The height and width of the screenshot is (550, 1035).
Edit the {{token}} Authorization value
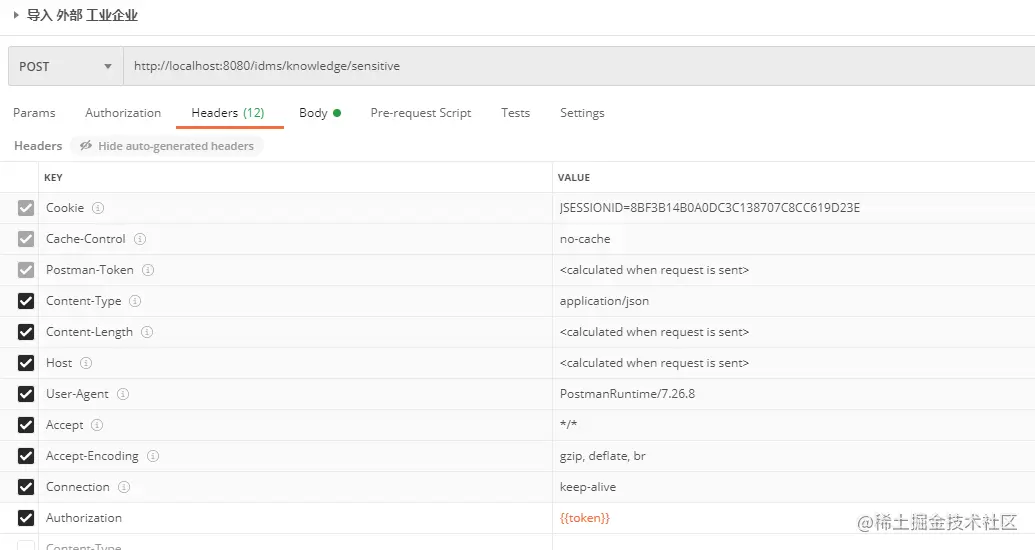tap(585, 518)
